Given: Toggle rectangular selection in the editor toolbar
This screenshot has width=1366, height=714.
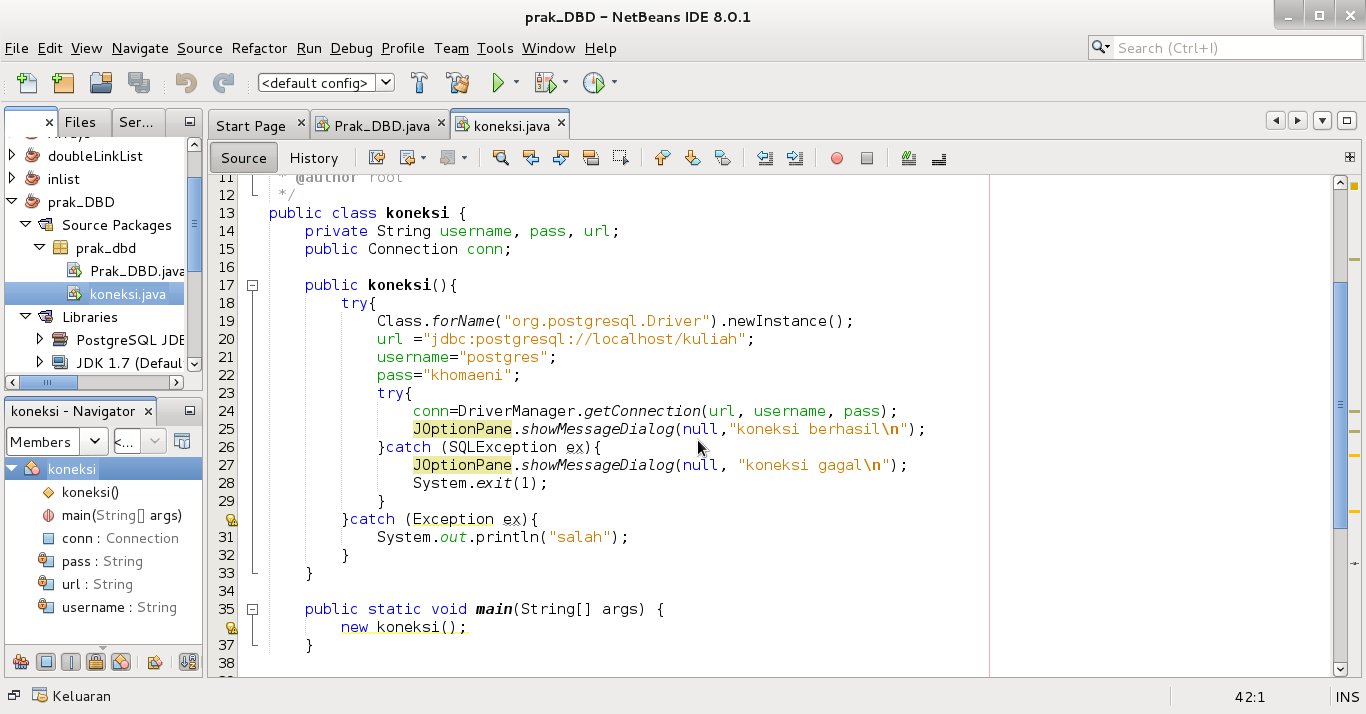Looking at the screenshot, I should coord(622,157).
